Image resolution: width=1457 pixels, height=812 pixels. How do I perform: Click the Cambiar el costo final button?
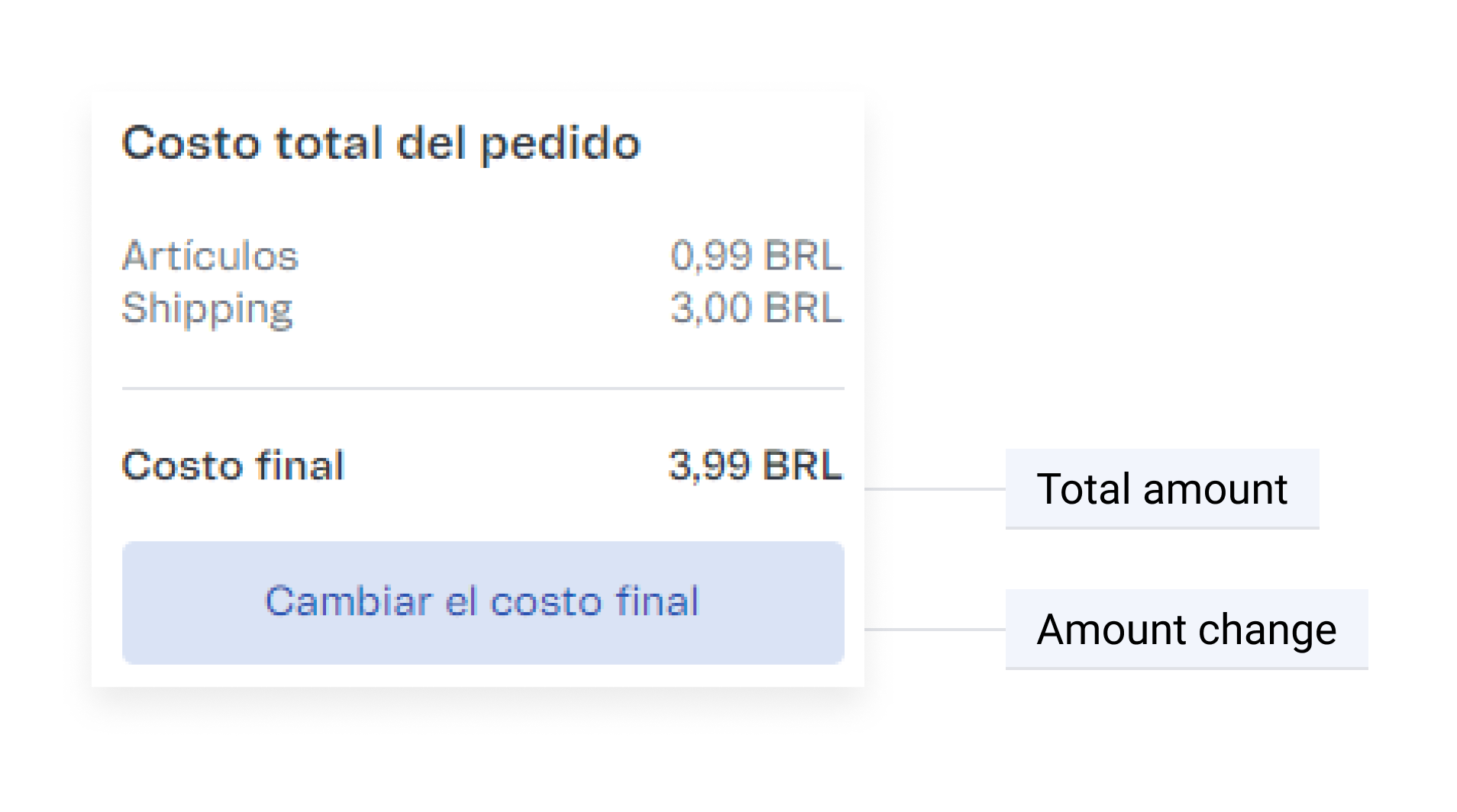tap(483, 603)
